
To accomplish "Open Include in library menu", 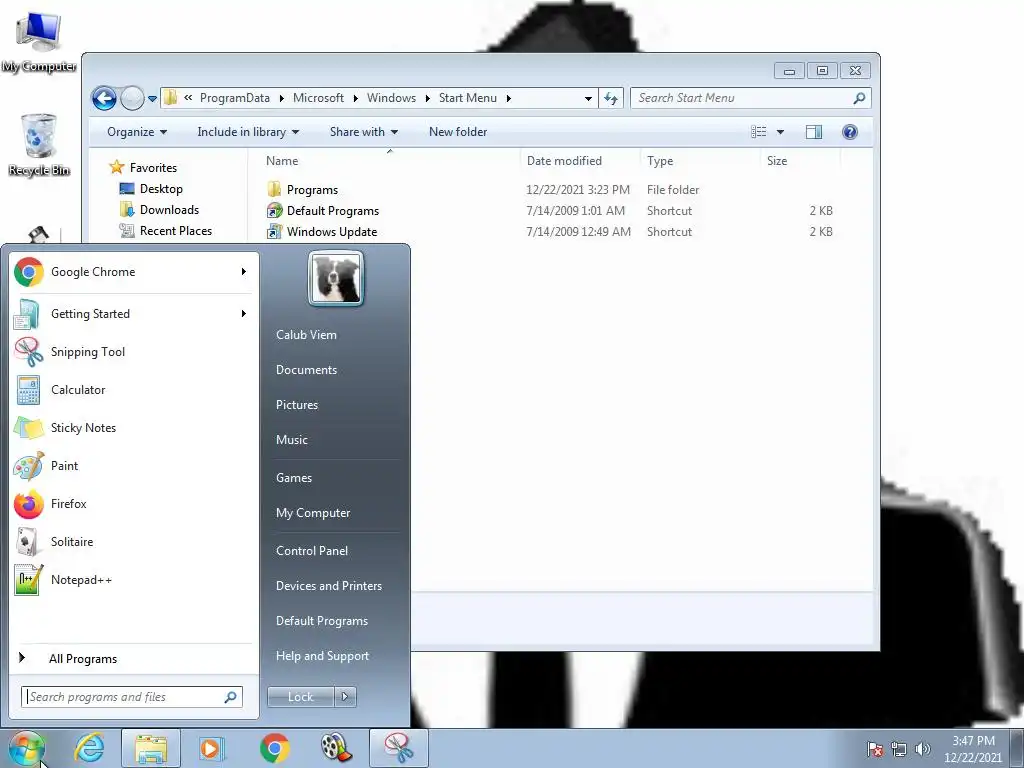I will 248,132.
